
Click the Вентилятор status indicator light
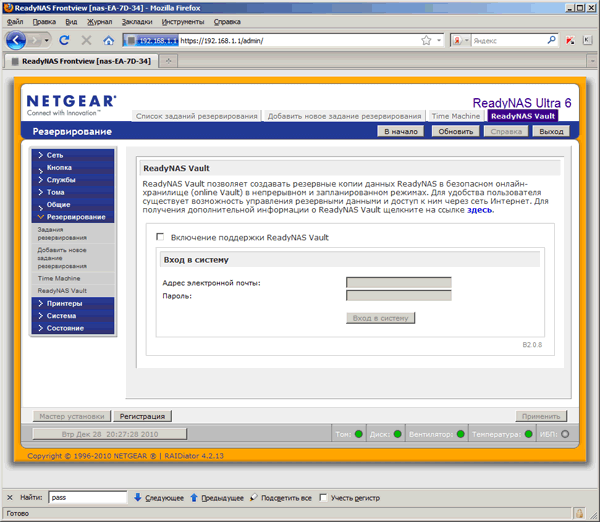(460, 434)
